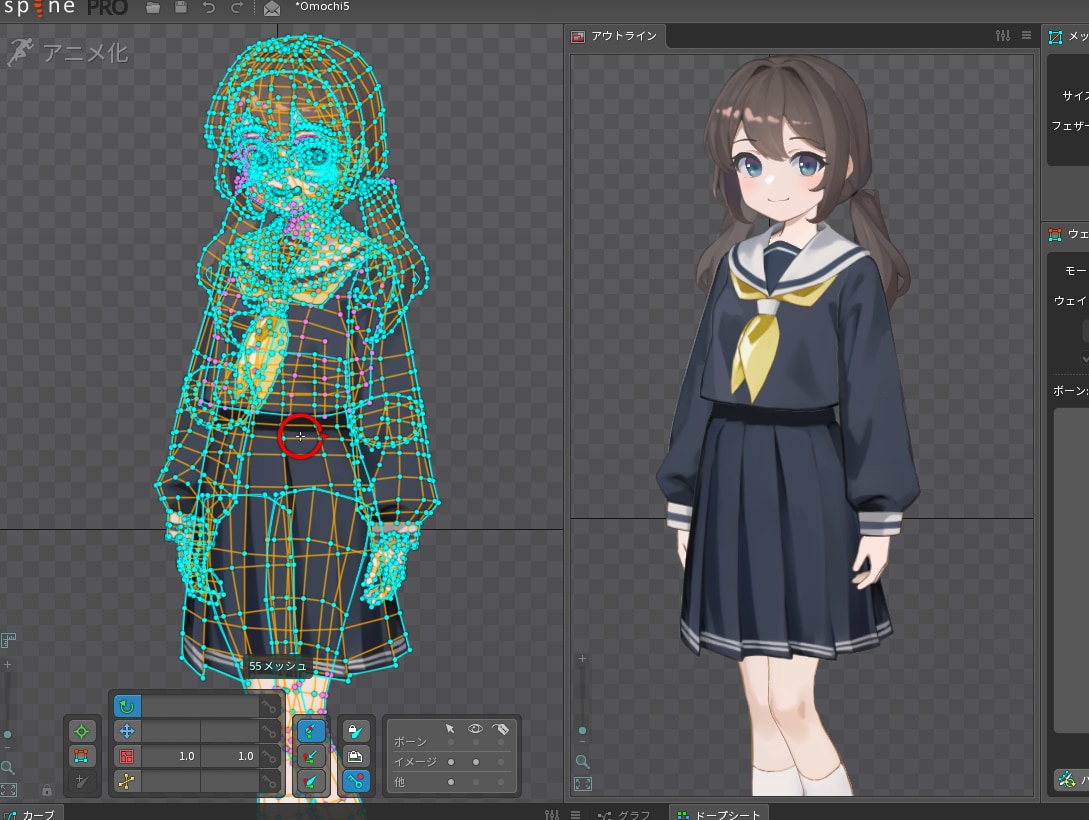The width and height of the screenshot is (1089, 820).
Task: Click the arrow select column header icon
Action: 450,728
